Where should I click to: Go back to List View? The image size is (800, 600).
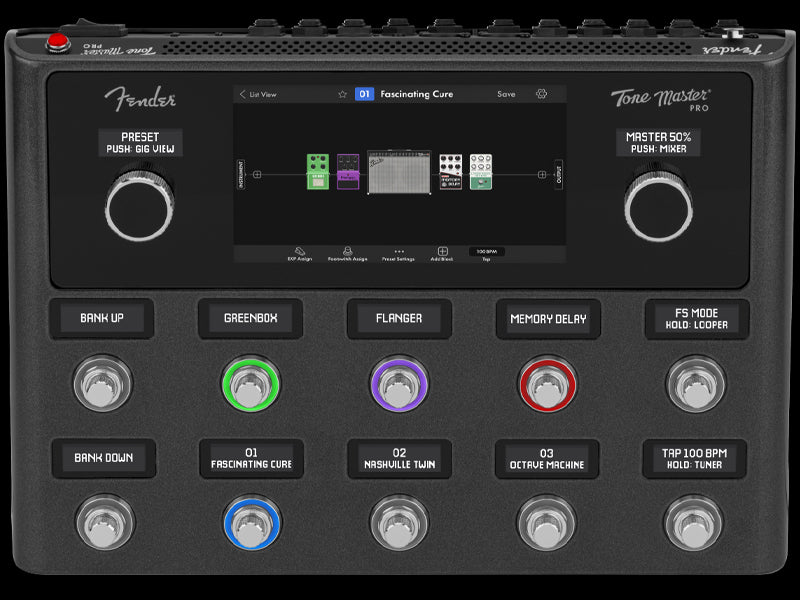pyautogui.click(x=257, y=94)
